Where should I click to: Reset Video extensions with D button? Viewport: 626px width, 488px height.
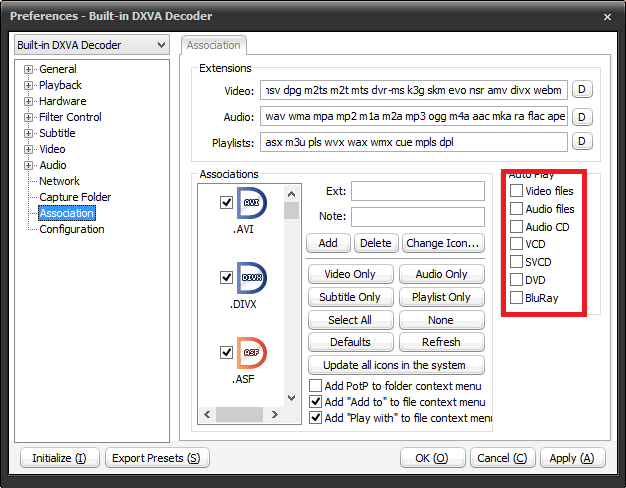pyautogui.click(x=582, y=89)
